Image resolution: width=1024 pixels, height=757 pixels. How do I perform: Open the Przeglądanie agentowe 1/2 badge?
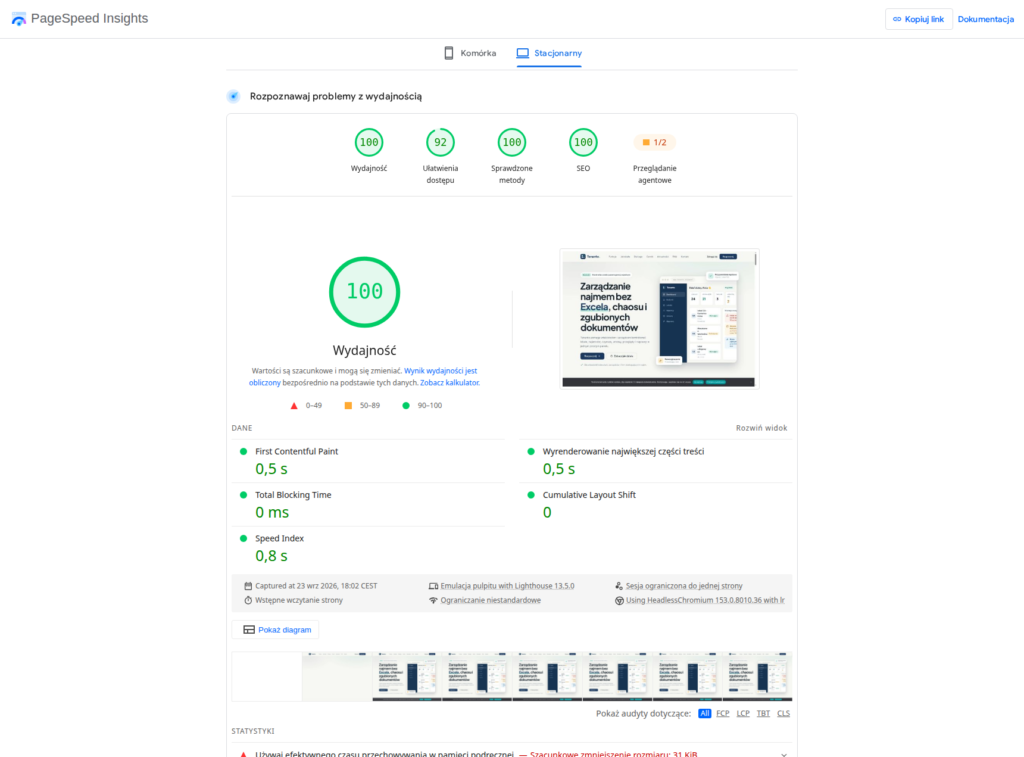tap(654, 142)
